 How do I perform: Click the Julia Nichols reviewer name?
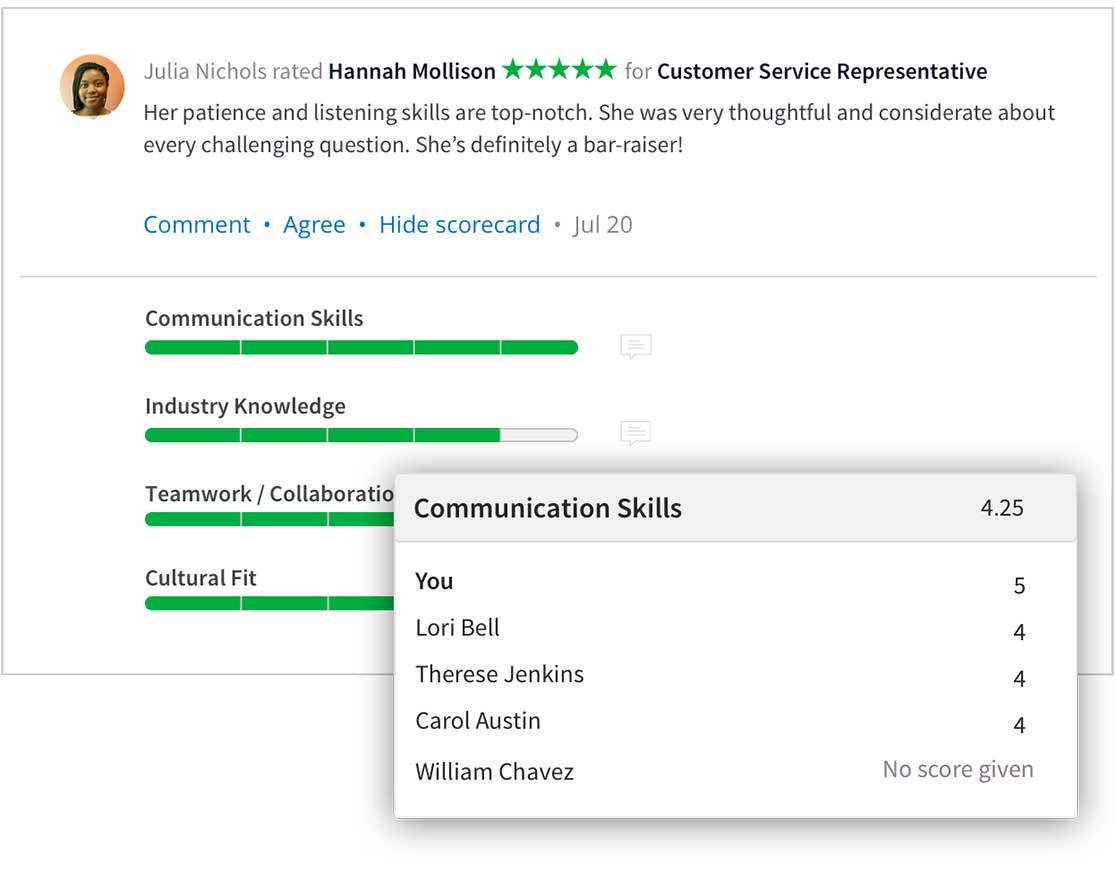click(205, 72)
